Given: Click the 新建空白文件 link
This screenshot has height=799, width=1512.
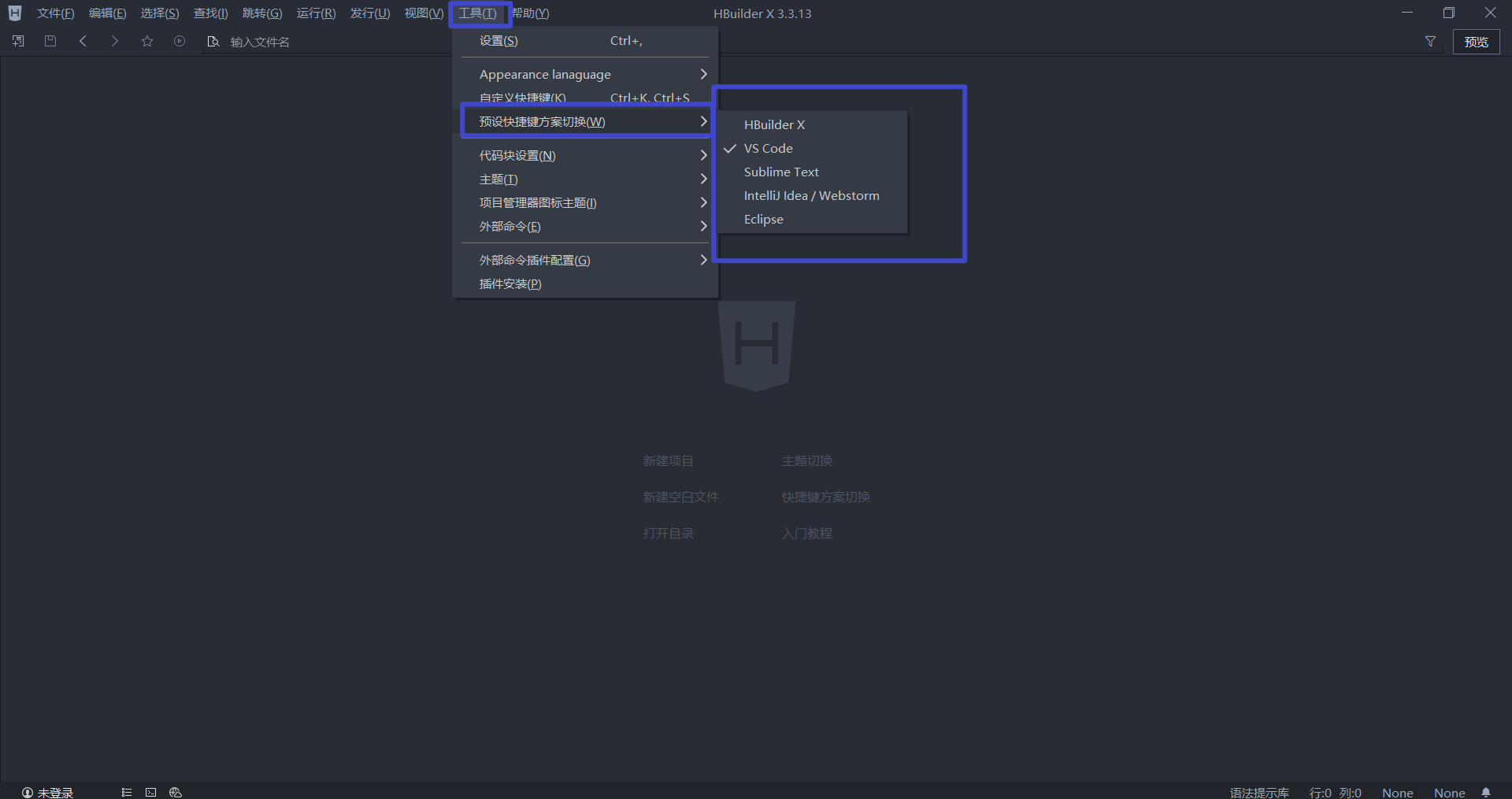Looking at the screenshot, I should click(x=680, y=497).
